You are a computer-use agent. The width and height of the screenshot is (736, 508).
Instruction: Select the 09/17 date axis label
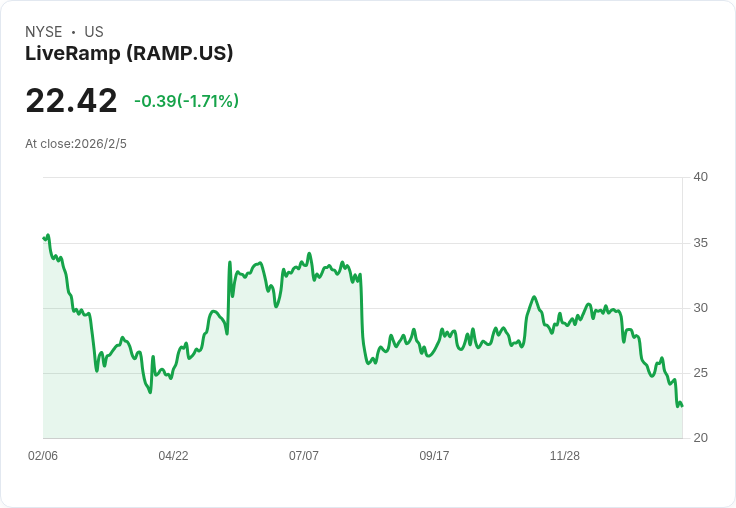[x=434, y=456]
